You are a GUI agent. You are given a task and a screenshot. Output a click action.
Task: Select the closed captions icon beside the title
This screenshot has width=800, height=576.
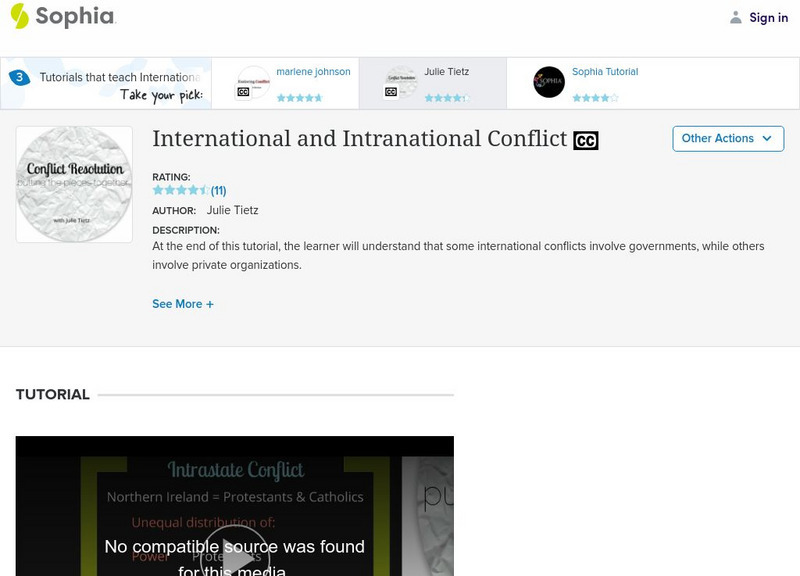586,139
